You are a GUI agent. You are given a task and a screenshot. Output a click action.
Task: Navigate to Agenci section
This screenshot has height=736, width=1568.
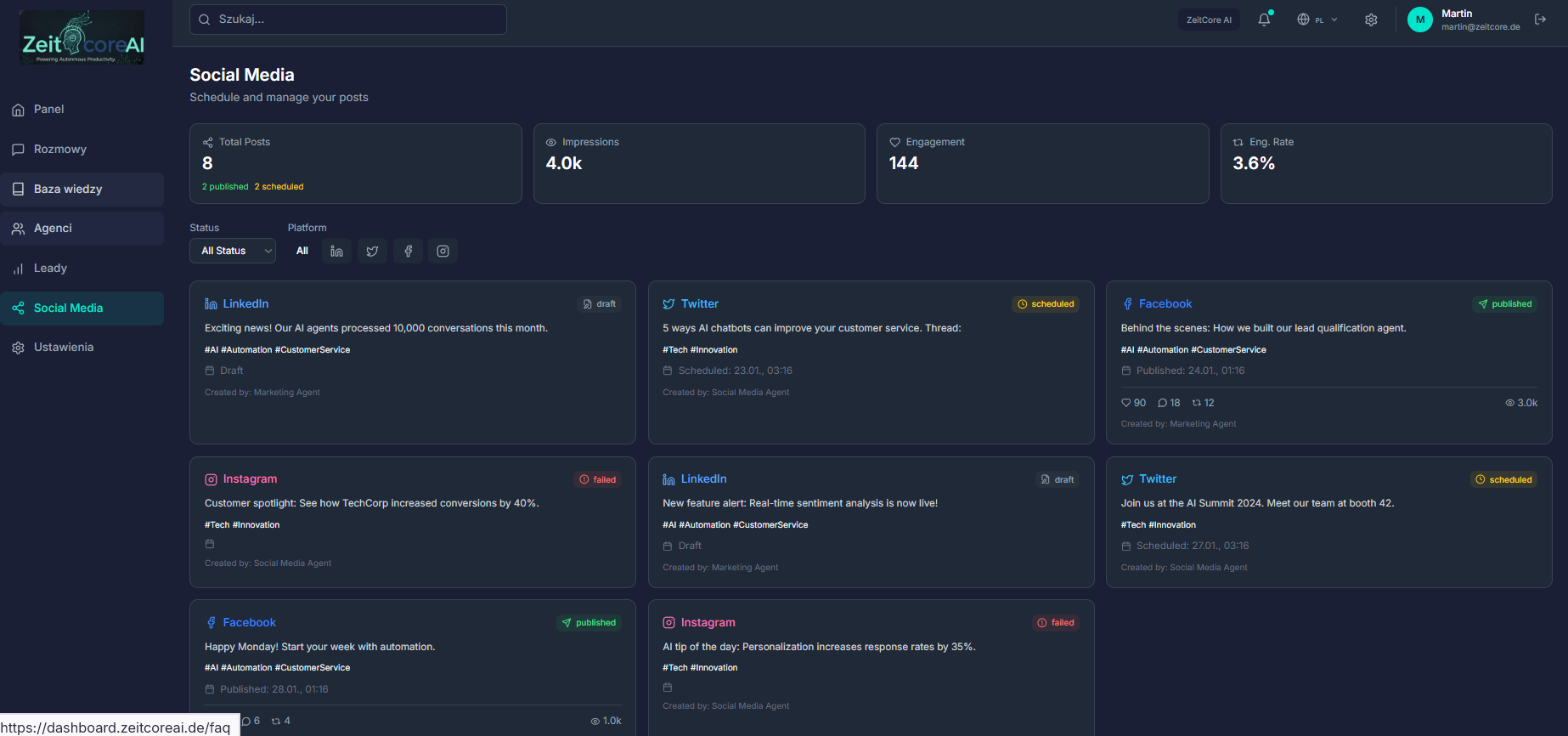53,229
